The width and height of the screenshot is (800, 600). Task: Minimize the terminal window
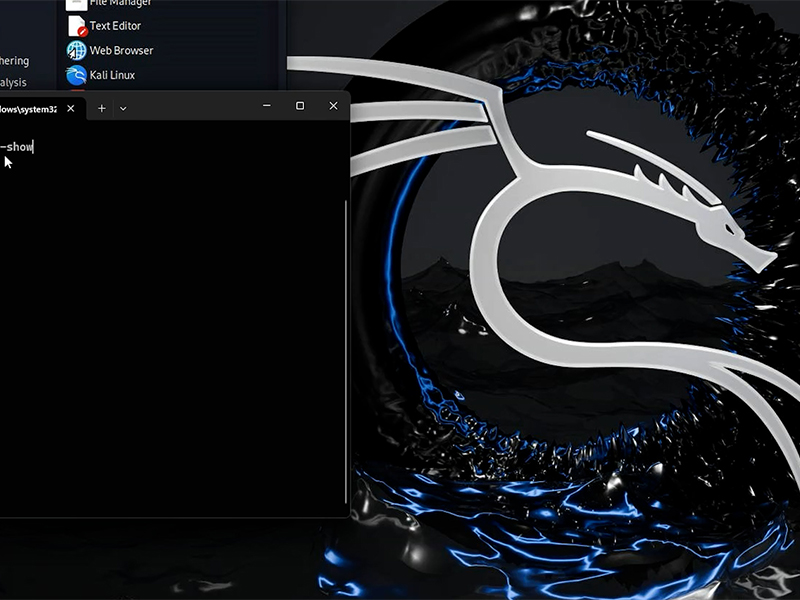pyautogui.click(x=267, y=106)
